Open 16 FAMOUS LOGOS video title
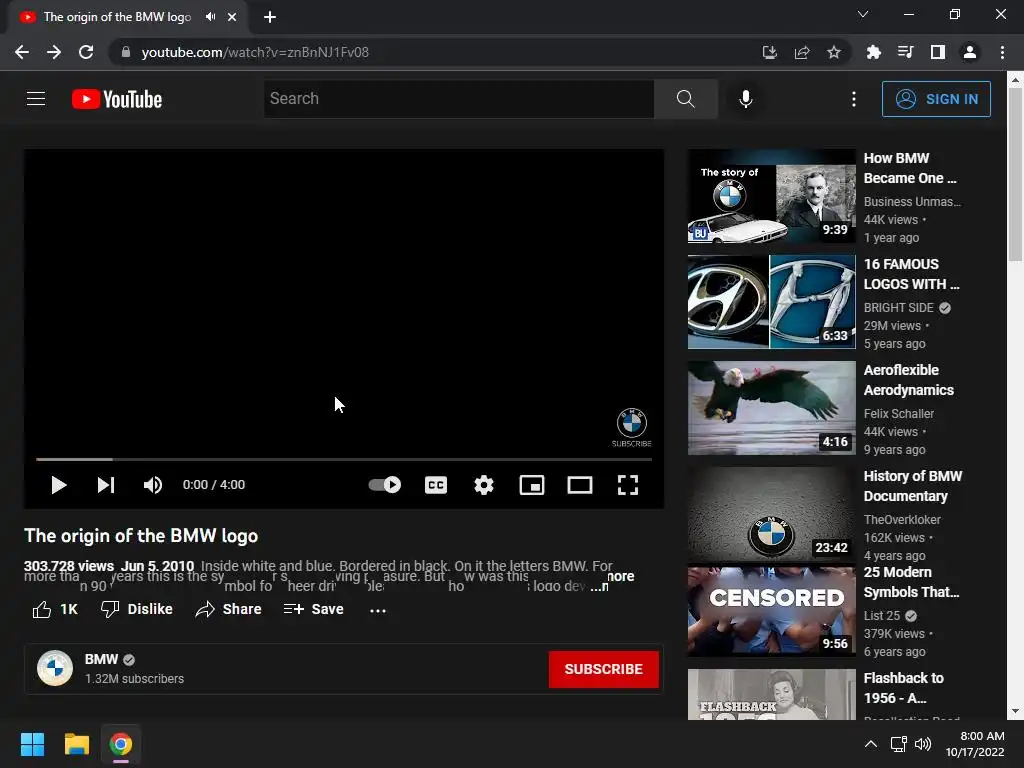The width and height of the screenshot is (1024, 768). (911, 274)
